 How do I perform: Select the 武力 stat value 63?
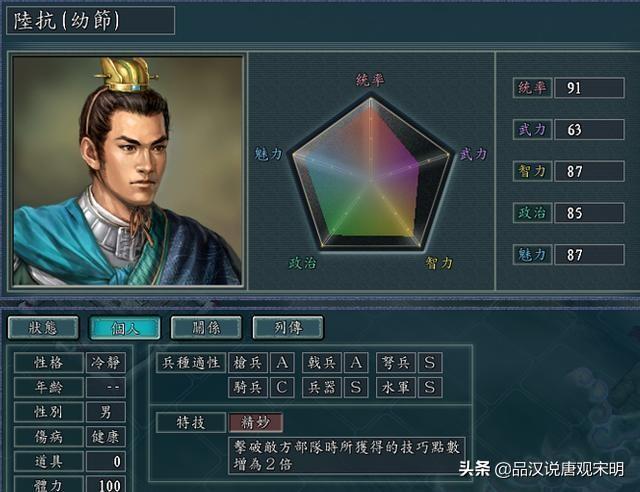[589, 129]
